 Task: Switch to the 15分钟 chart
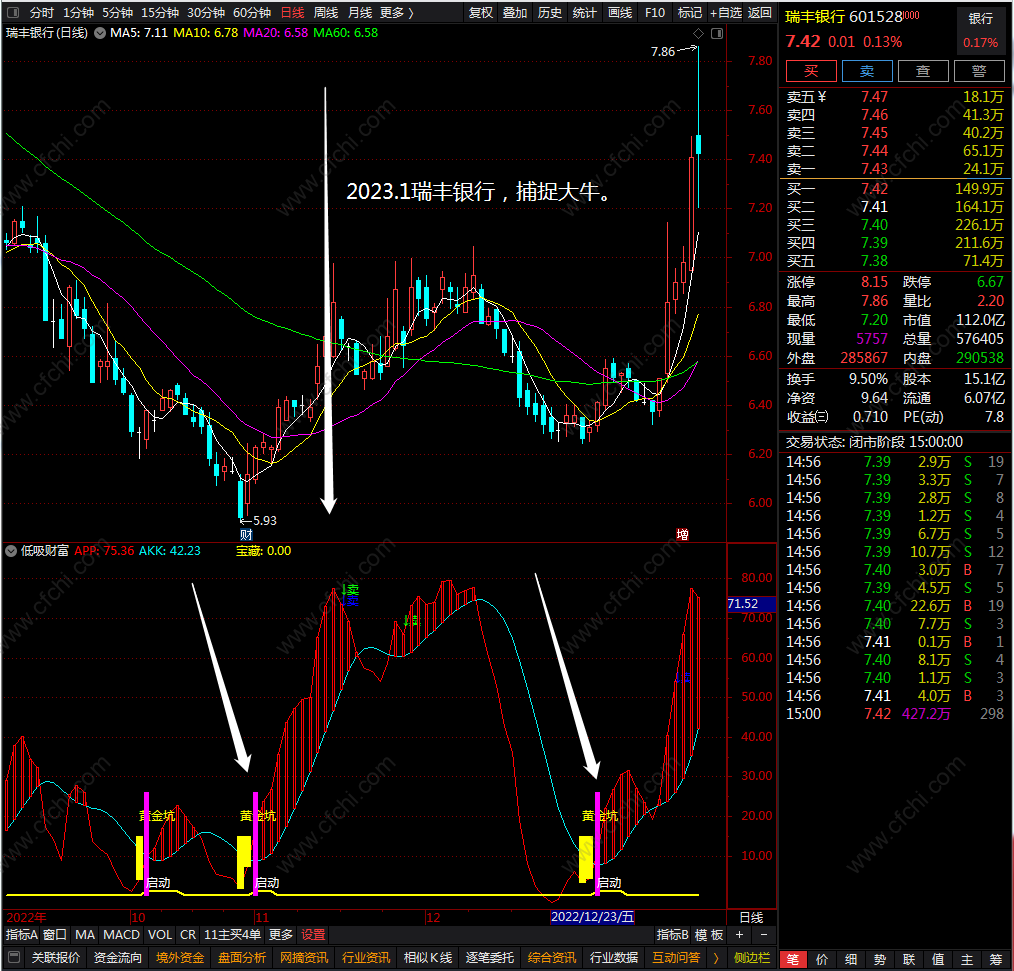pyautogui.click(x=160, y=12)
